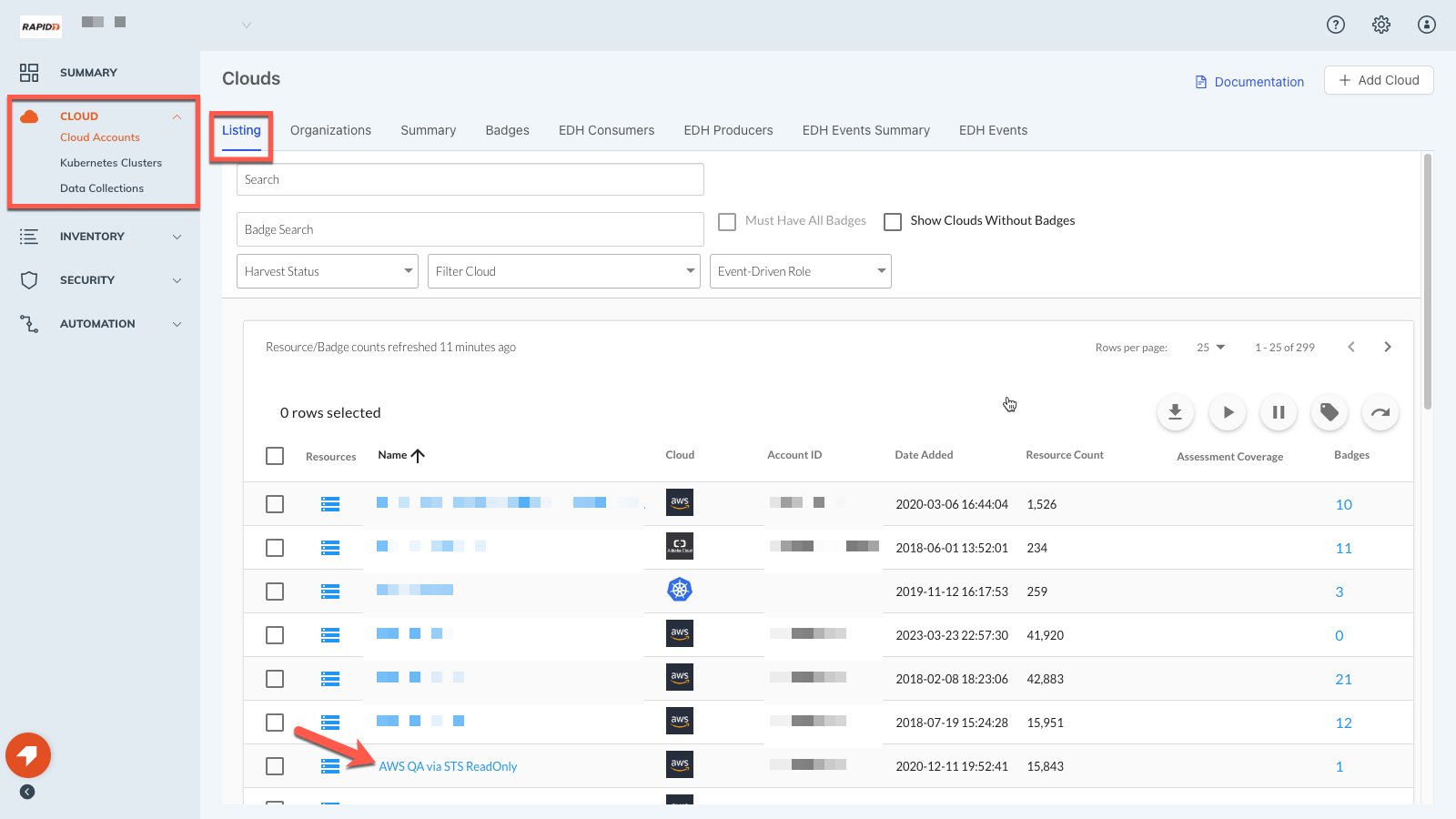
Task: Open the AWS QA via STS ReadOnly link
Action: click(x=448, y=766)
